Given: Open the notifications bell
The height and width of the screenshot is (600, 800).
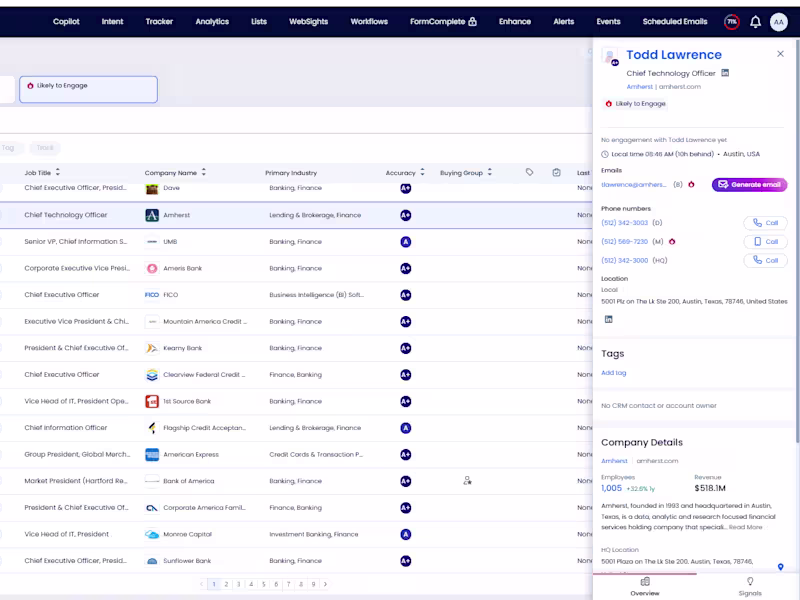Looking at the screenshot, I should pos(755,21).
